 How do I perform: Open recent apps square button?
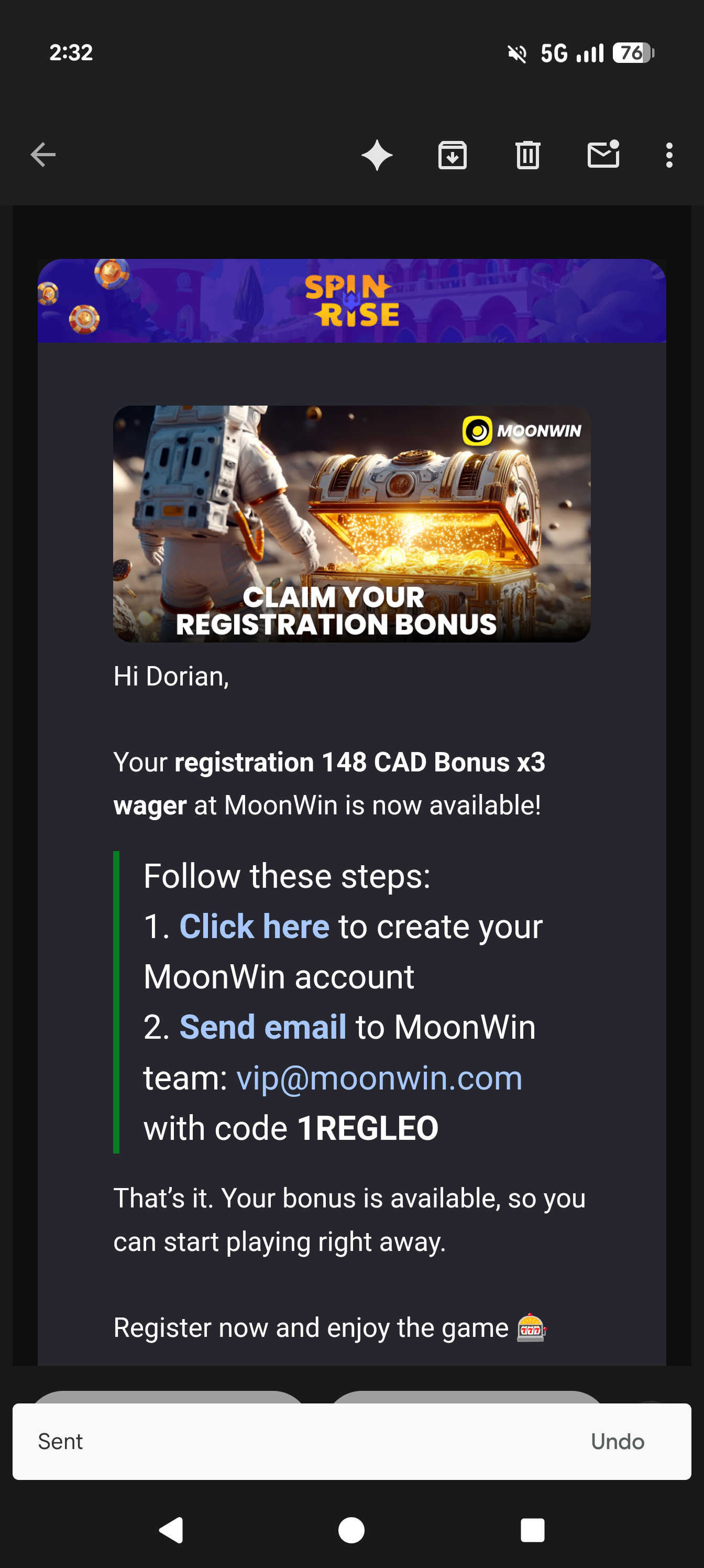[532, 1530]
